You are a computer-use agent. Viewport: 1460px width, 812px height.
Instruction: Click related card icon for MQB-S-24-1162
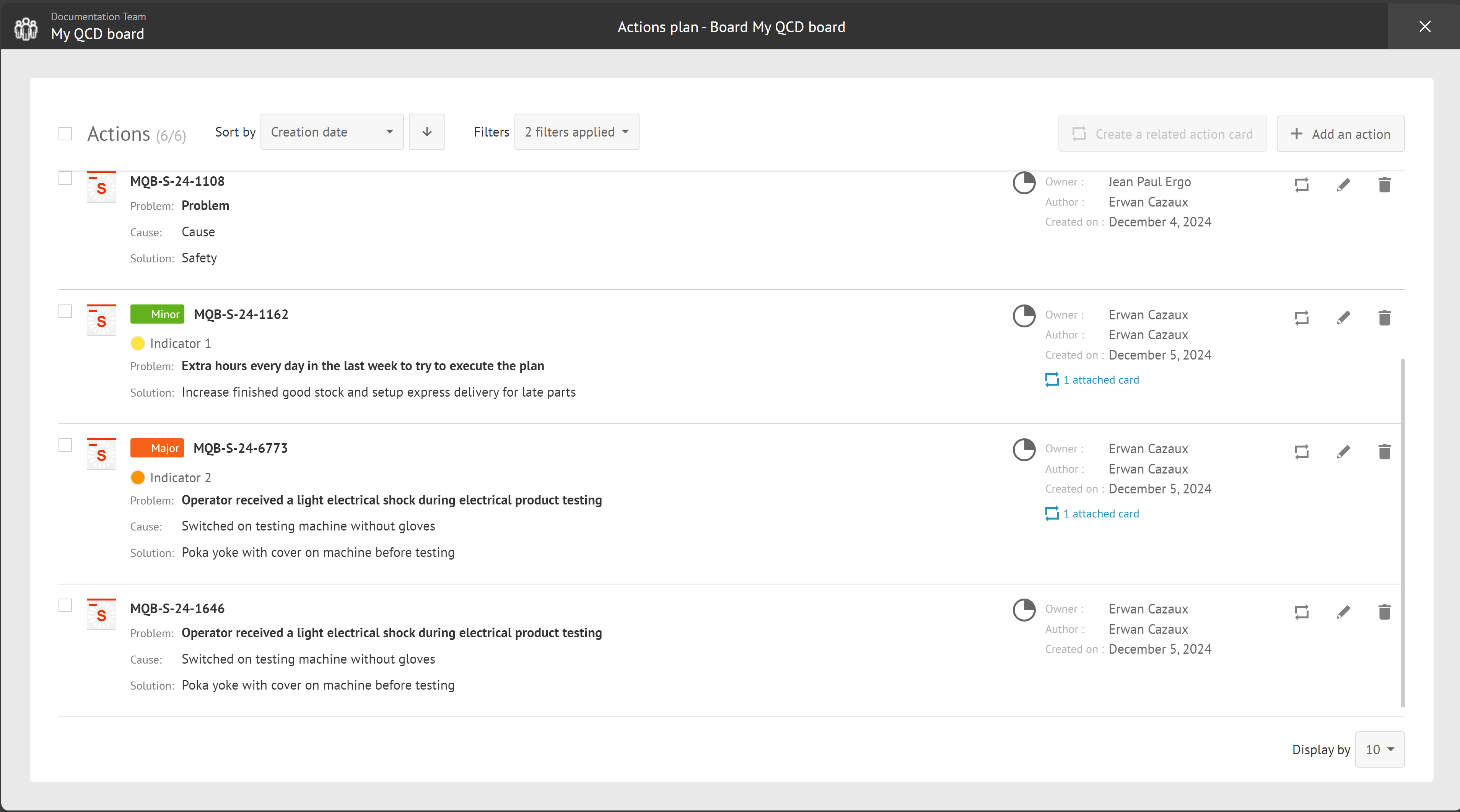coord(1301,318)
